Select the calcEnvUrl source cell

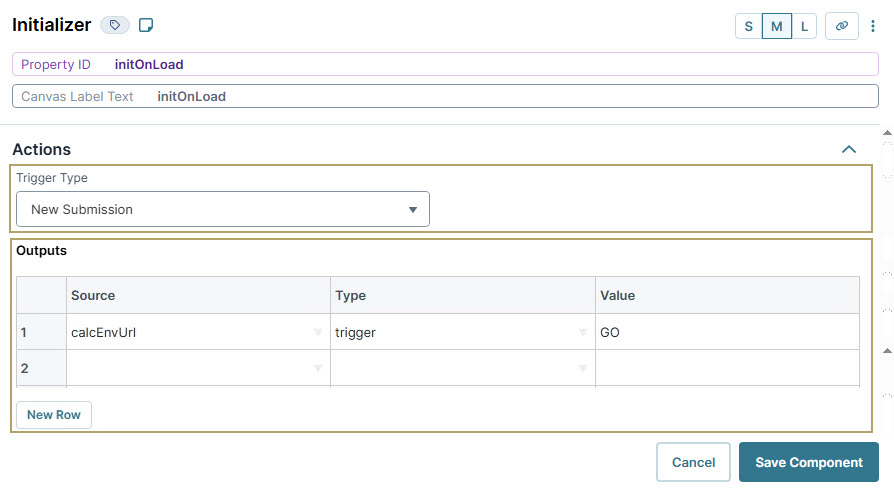click(x=198, y=332)
